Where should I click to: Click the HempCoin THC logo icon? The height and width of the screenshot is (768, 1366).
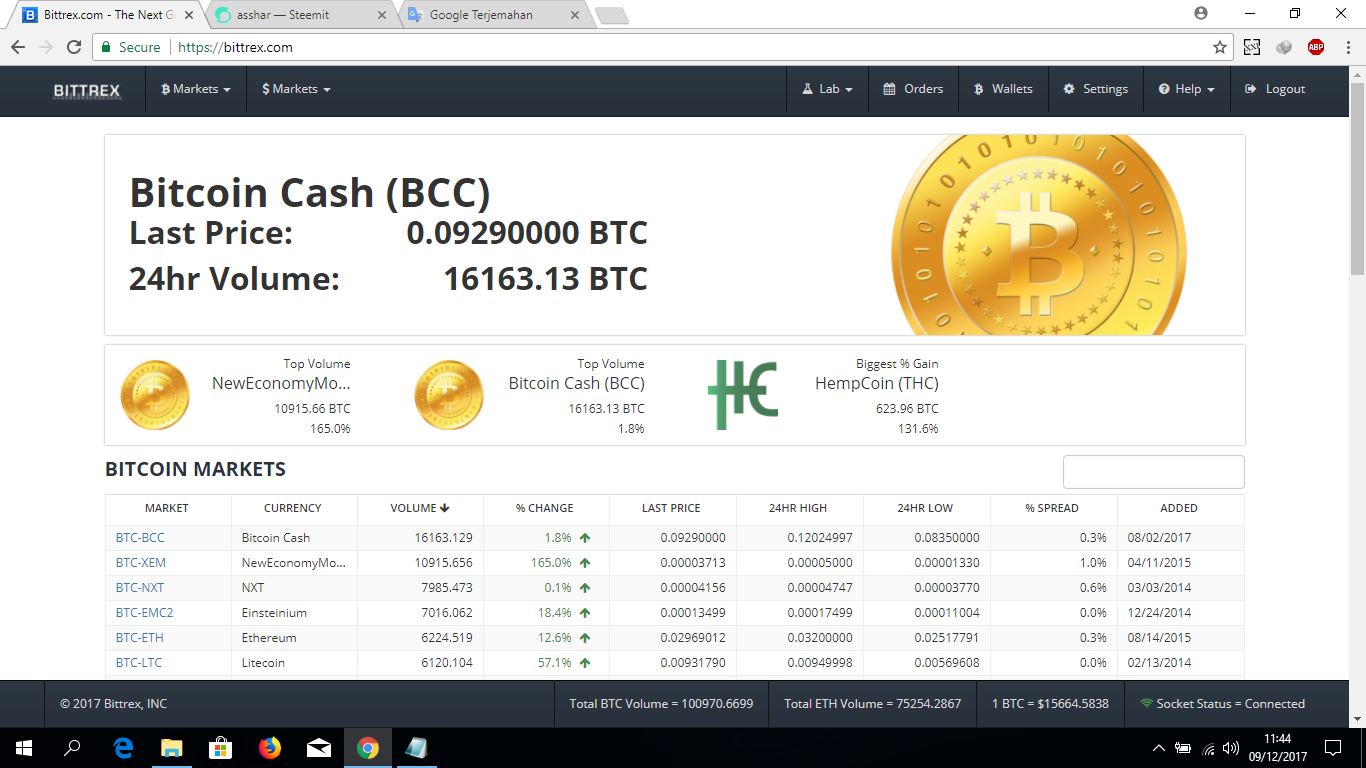743,395
